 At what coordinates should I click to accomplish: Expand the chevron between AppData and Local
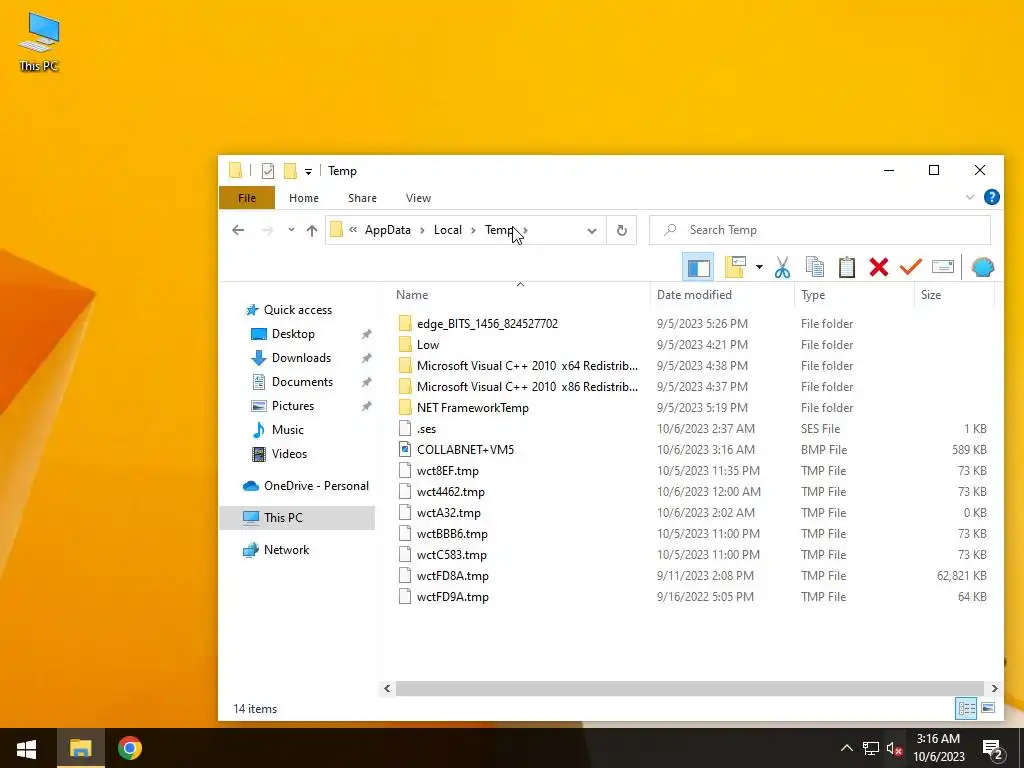(423, 231)
